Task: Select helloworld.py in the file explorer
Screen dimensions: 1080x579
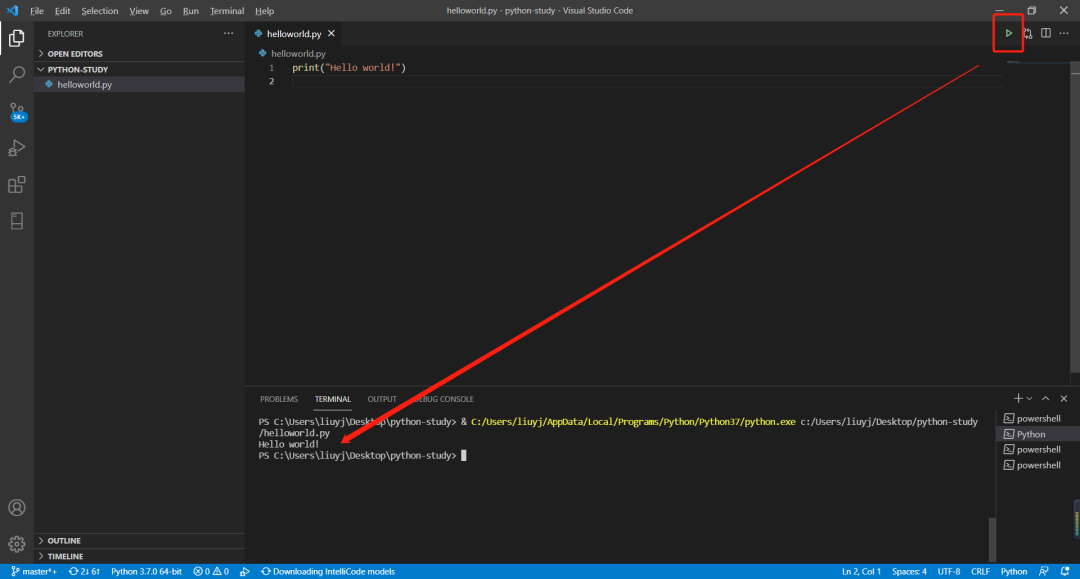Action: point(139,84)
